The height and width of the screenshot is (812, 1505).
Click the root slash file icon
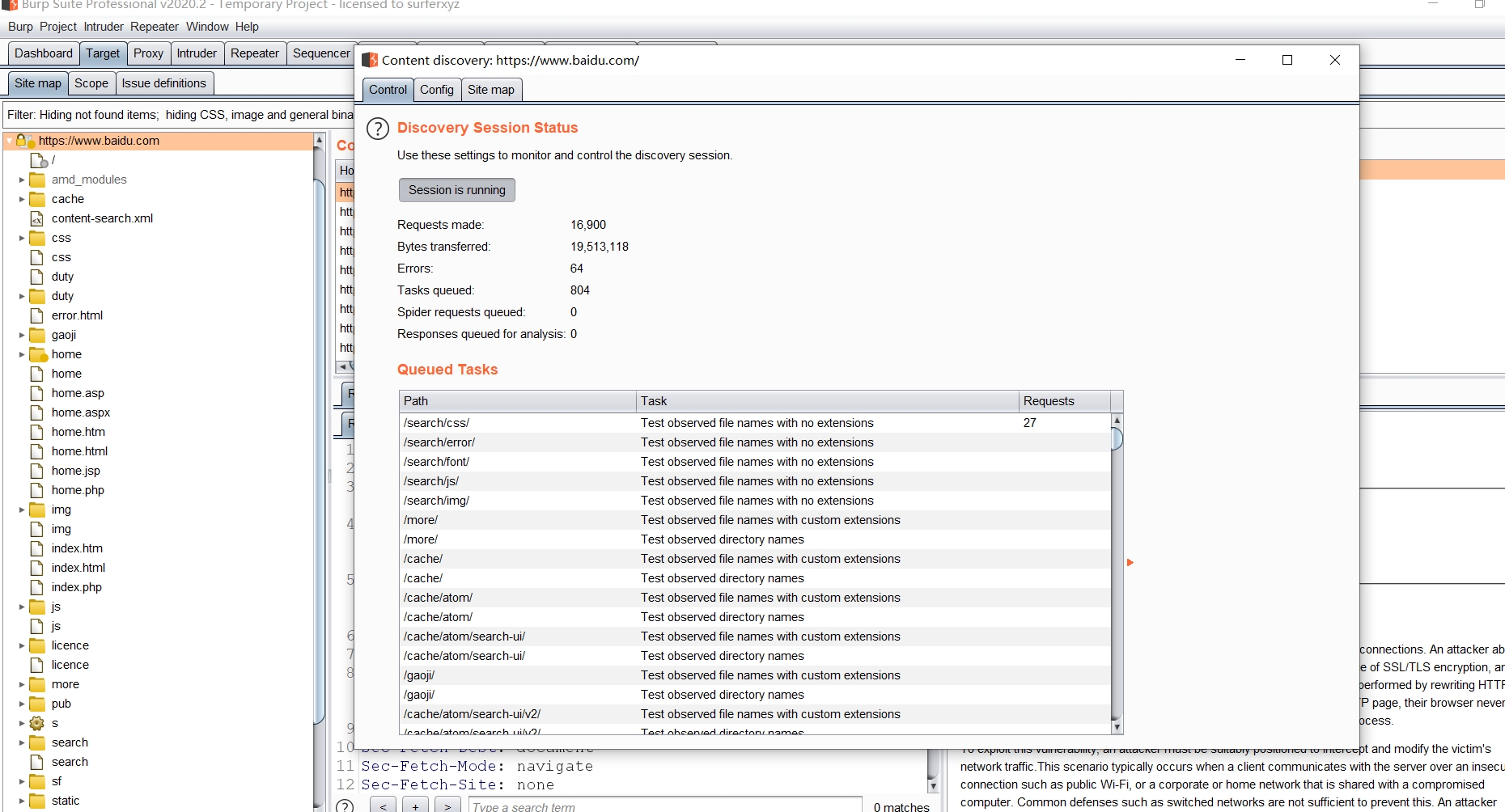tap(38, 160)
